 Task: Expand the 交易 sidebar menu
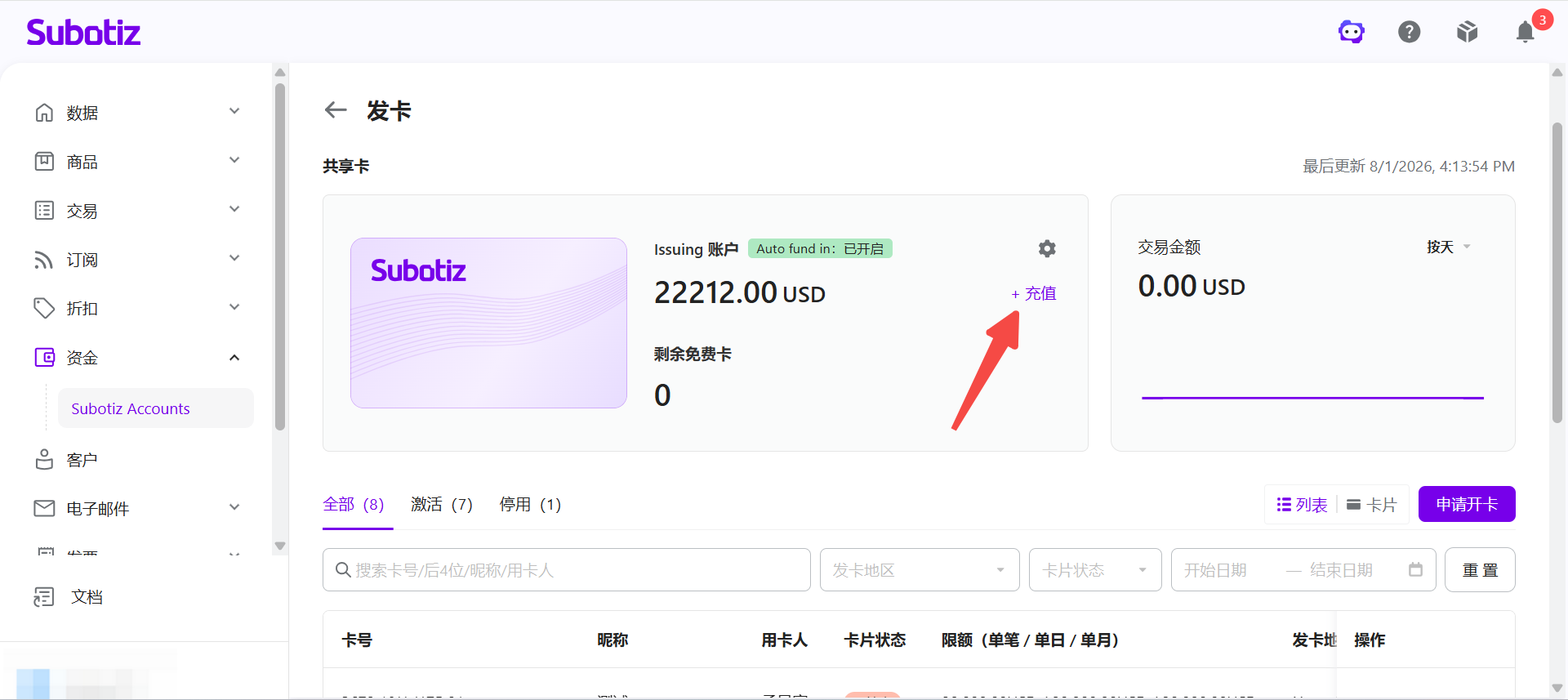click(234, 209)
